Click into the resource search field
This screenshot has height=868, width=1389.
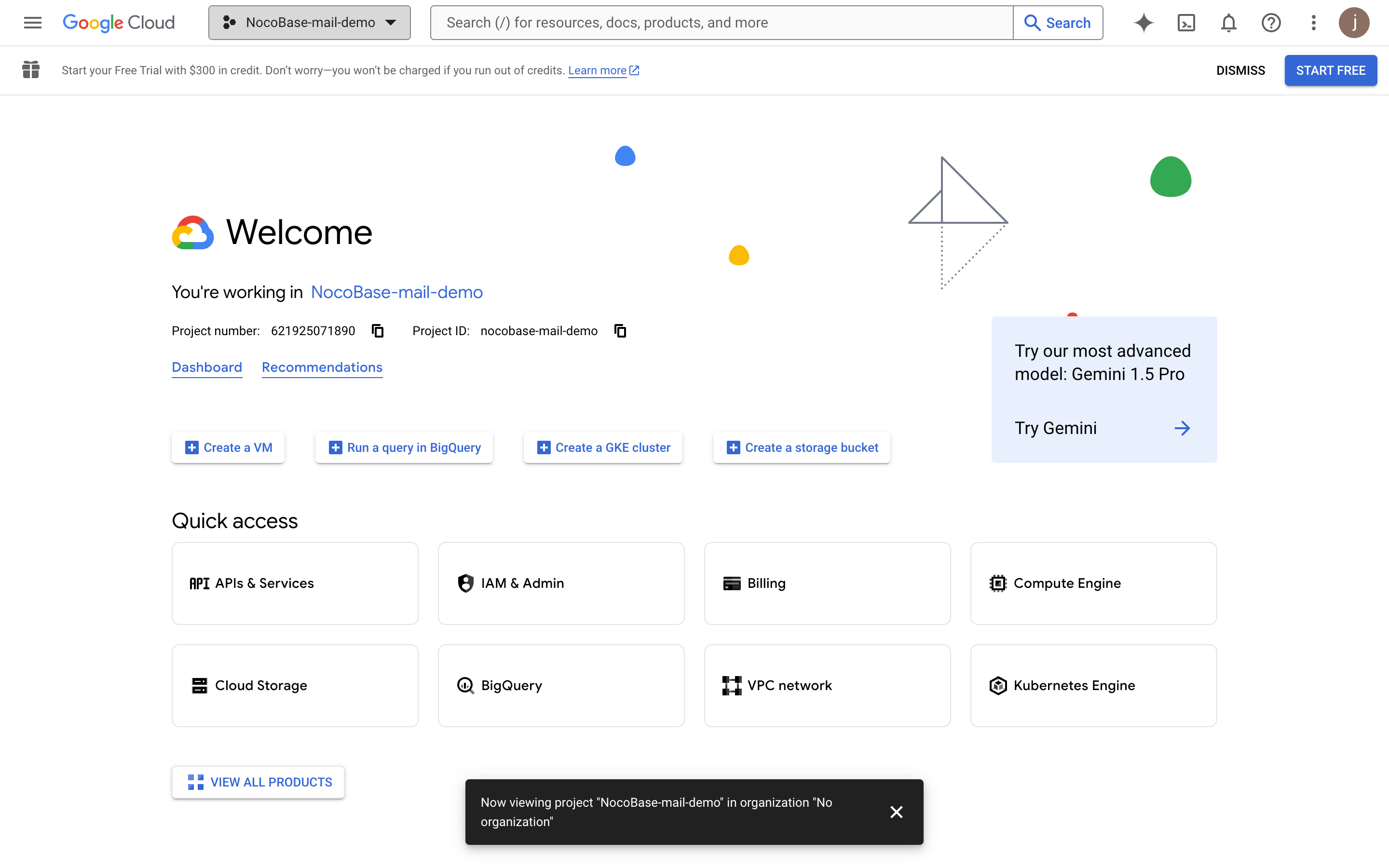tap(721, 22)
